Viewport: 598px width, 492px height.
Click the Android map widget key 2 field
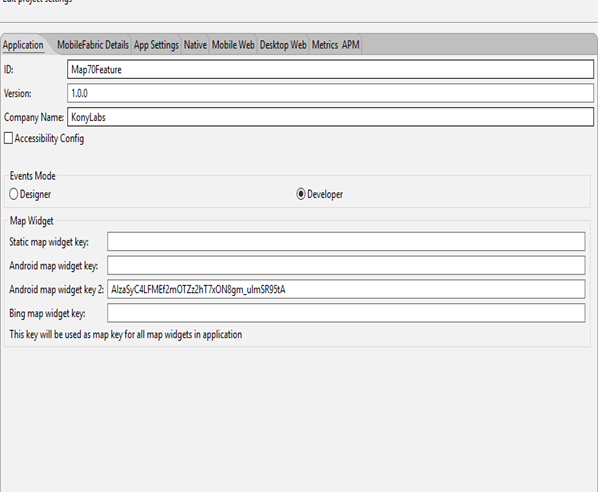point(346,289)
